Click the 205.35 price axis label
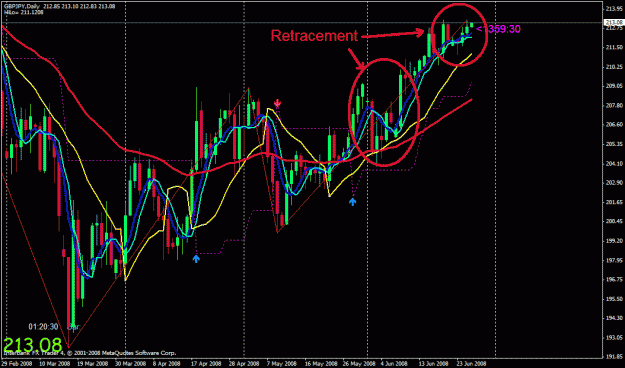 click(614, 144)
